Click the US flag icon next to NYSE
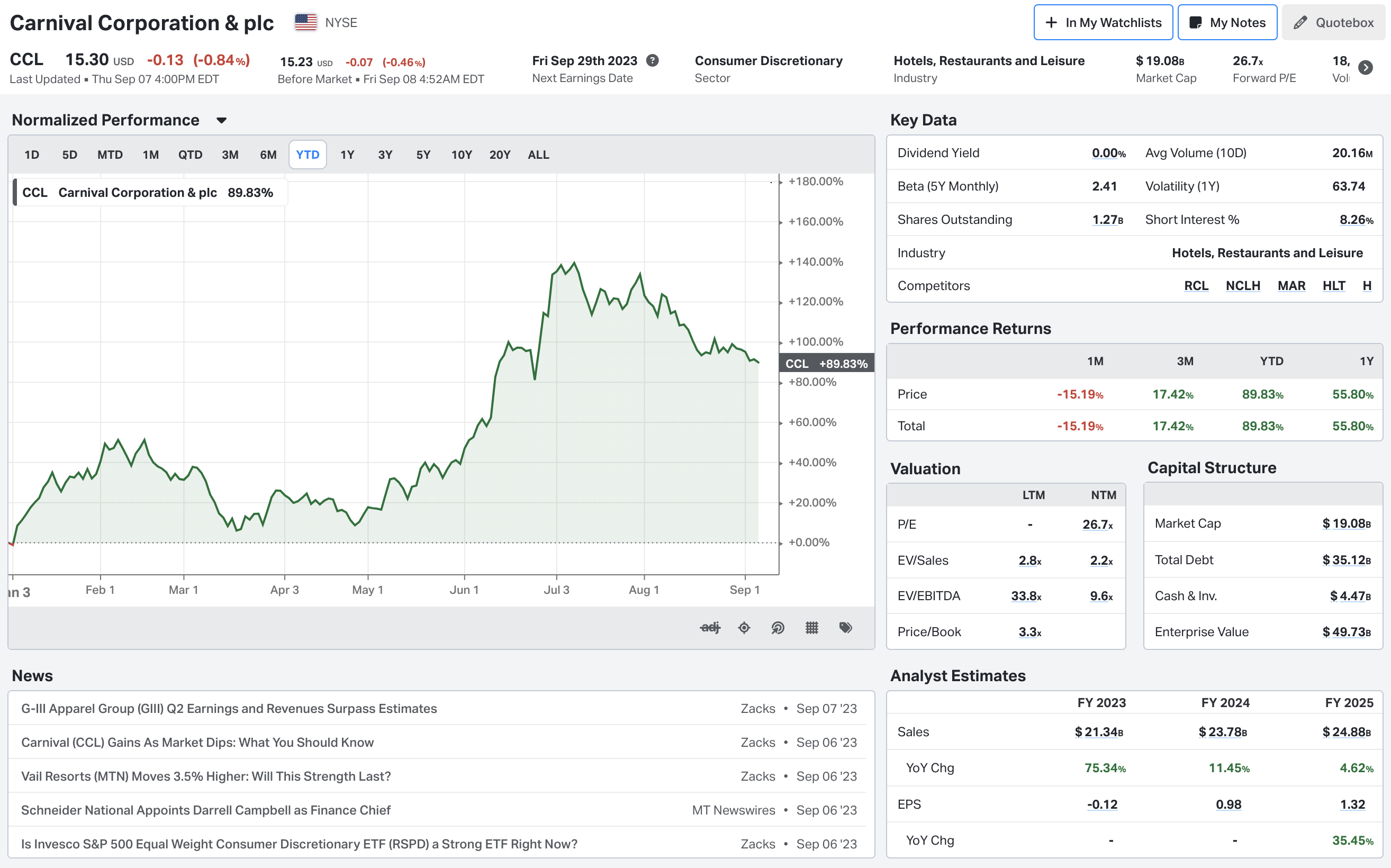 (305, 22)
